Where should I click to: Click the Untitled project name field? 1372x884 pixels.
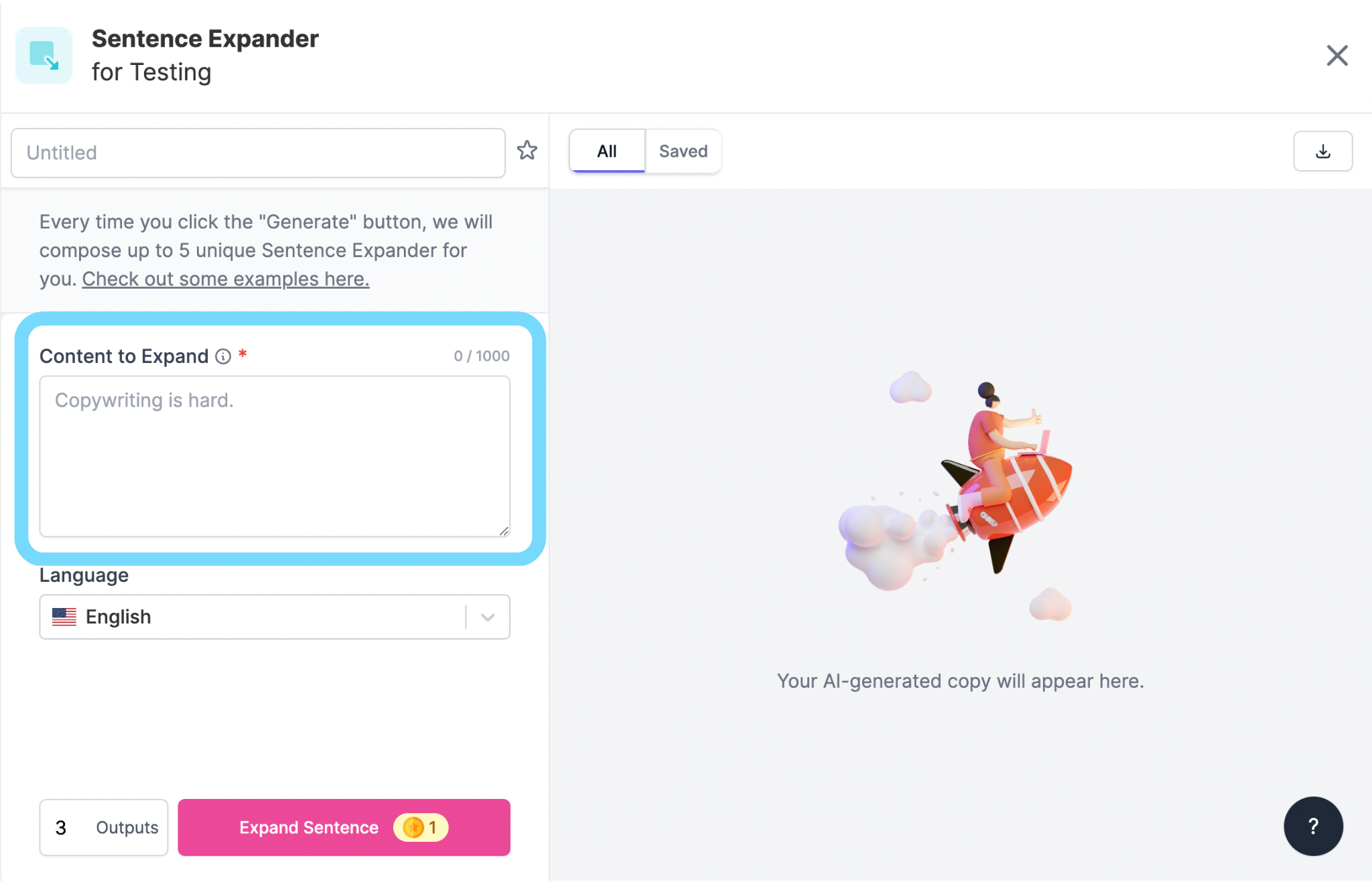[258, 153]
